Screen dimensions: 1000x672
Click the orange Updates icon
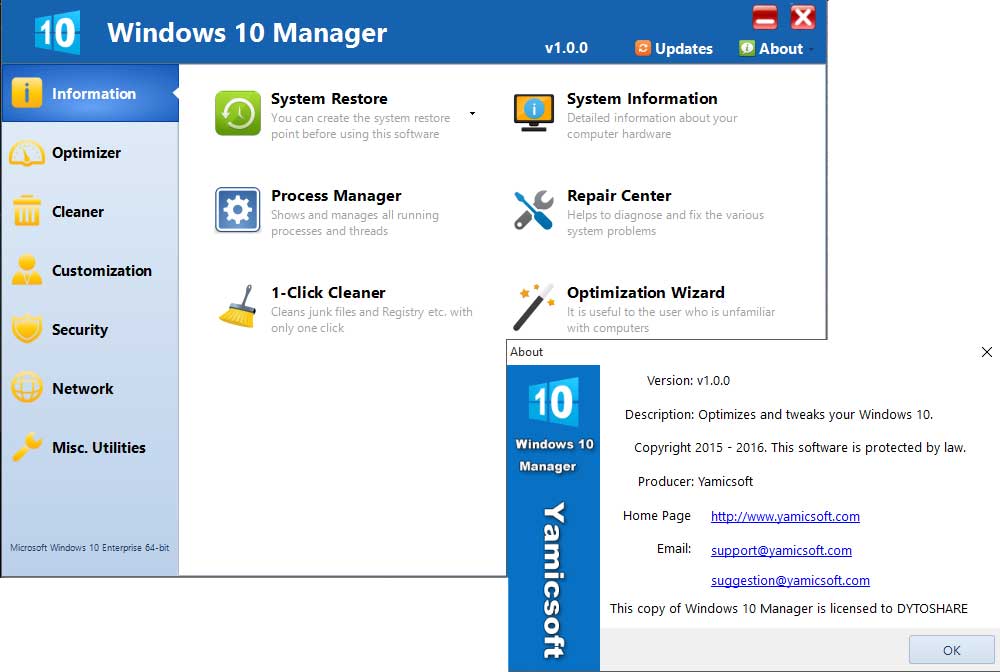pyautogui.click(x=643, y=48)
